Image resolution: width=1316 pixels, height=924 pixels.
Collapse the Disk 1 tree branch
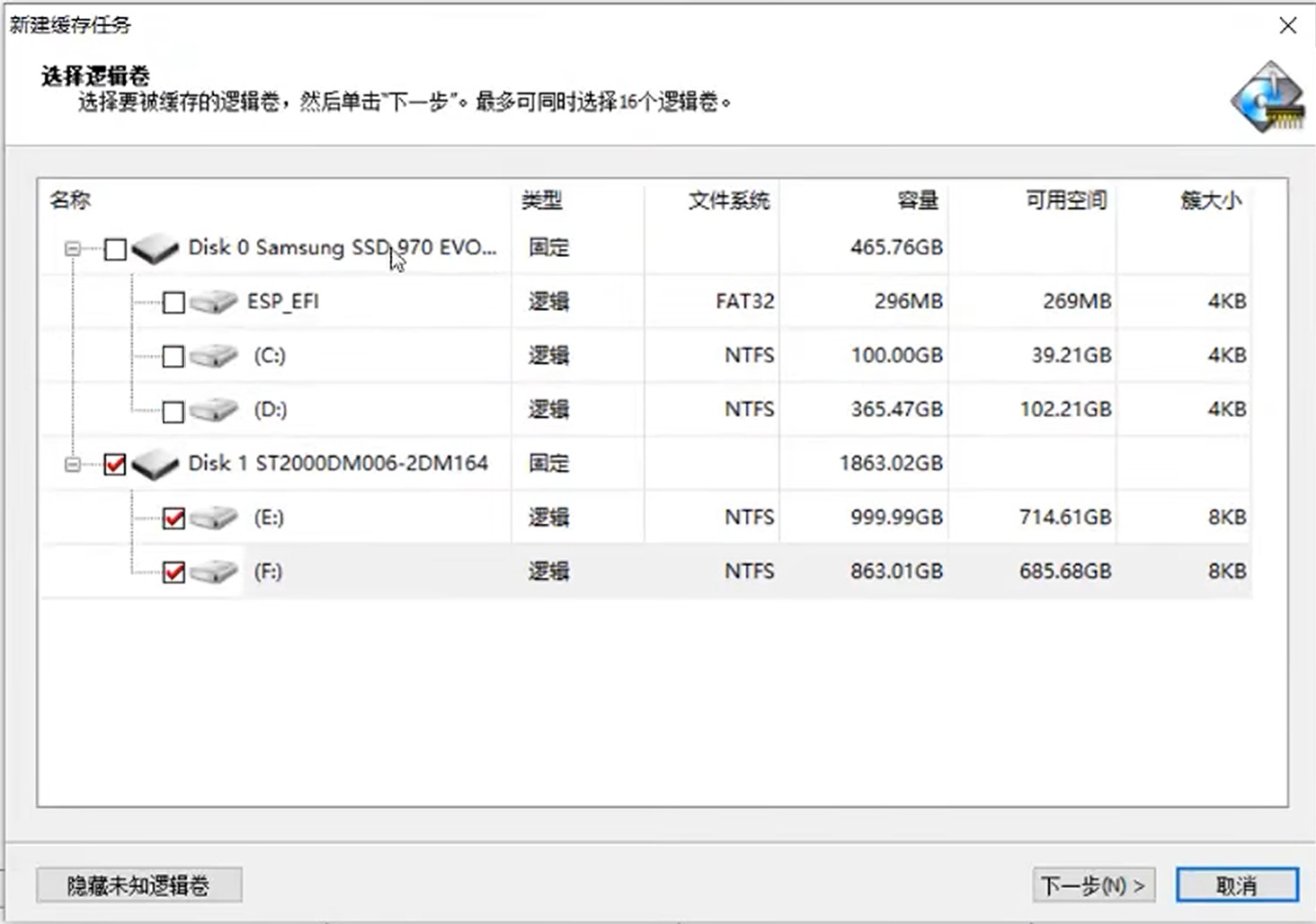pyautogui.click(x=74, y=464)
